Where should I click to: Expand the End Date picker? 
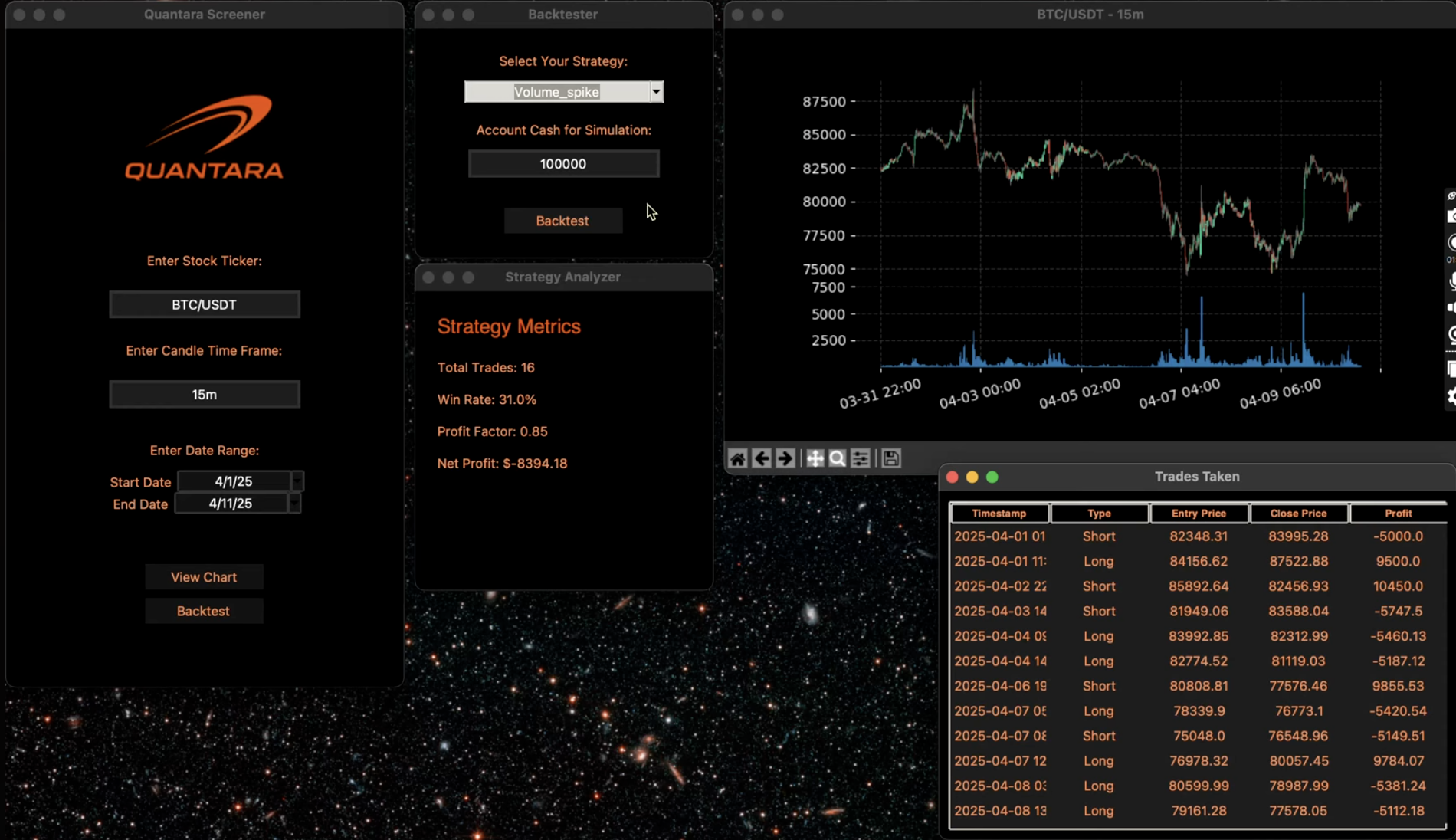point(293,504)
